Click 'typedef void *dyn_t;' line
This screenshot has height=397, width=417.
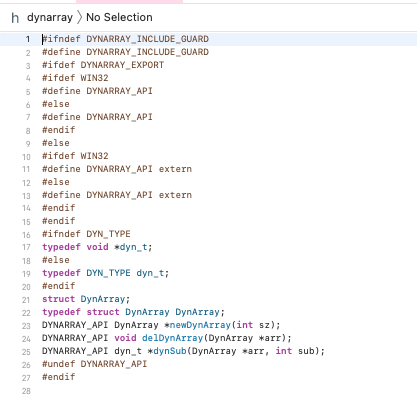pyautogui.click(x=97, y=247)
